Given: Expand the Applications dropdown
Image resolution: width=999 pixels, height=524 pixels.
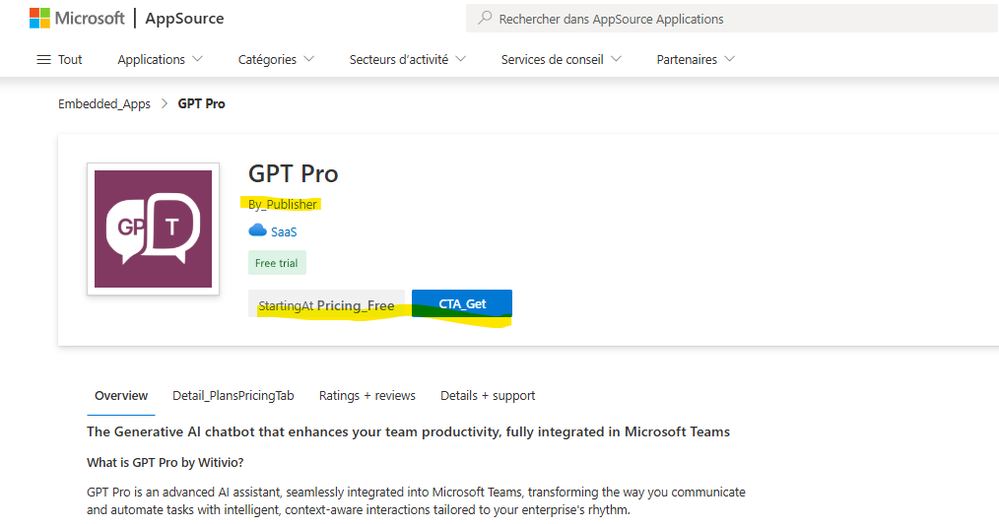Looking at the screenshot, I should tap(160, 59).
